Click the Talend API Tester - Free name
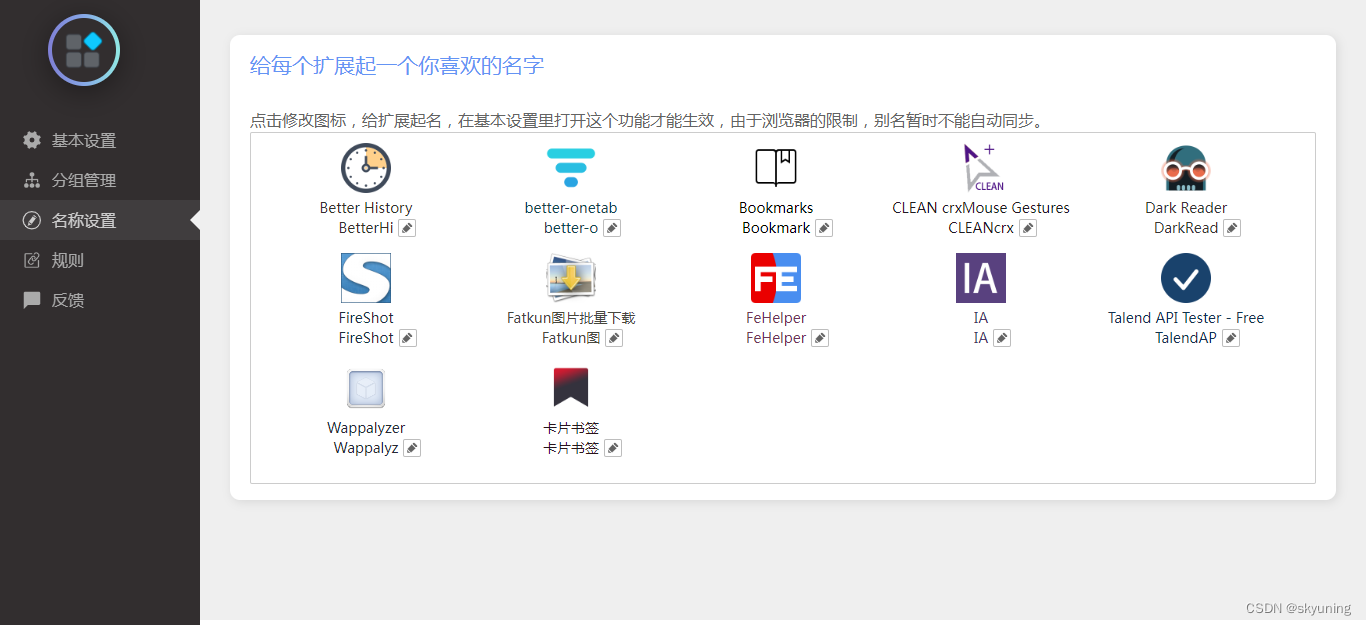The width and height of the screenshot is (1366, 625). (x=1186, y=318)
